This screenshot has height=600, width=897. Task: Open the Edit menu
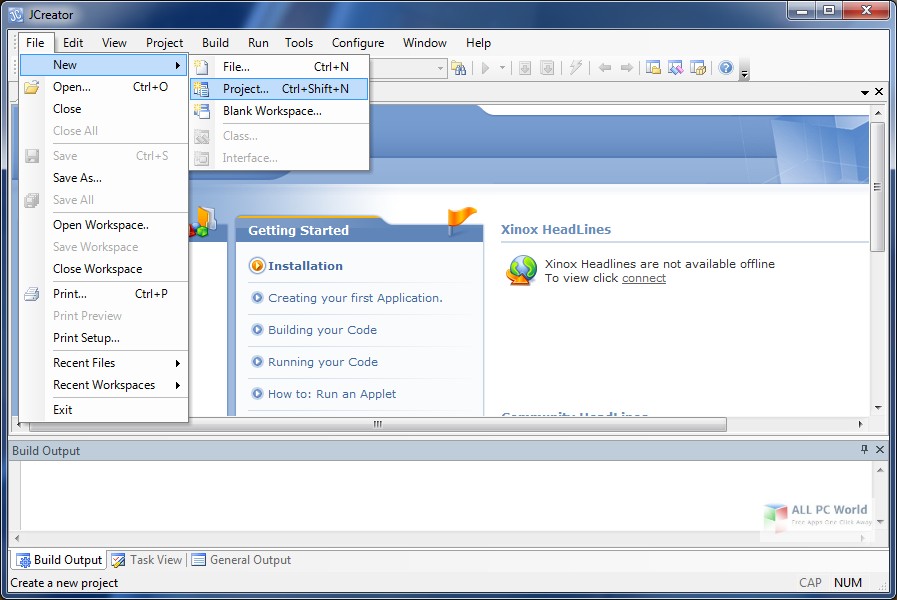(x=73, y=43)
